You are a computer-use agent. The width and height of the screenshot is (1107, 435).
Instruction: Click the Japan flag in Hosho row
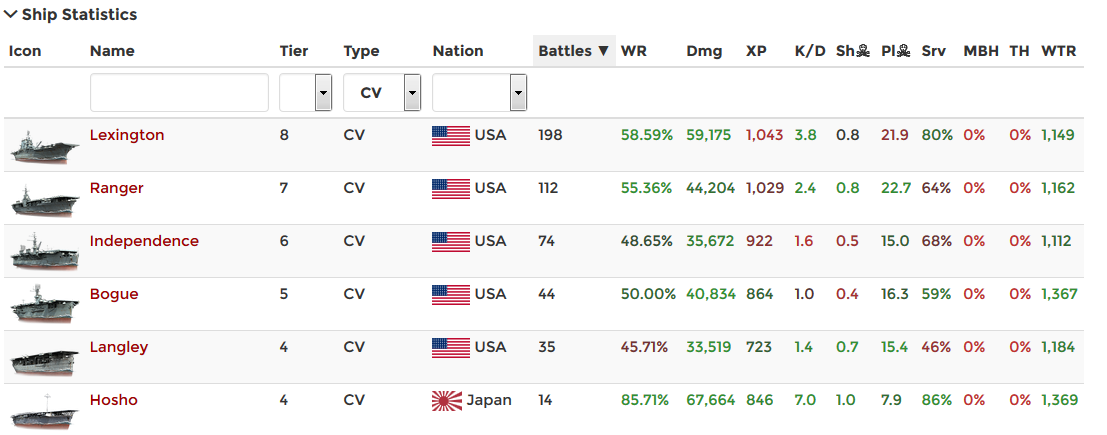point(447,401)
